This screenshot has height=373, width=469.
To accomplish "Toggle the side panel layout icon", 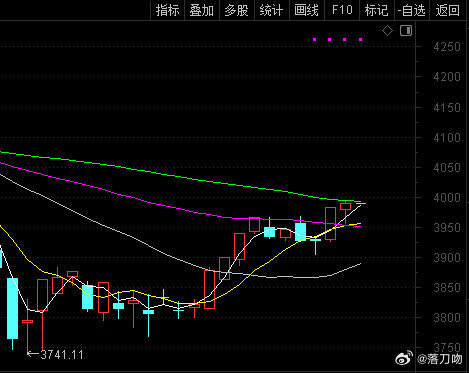I will pos(406,31).
